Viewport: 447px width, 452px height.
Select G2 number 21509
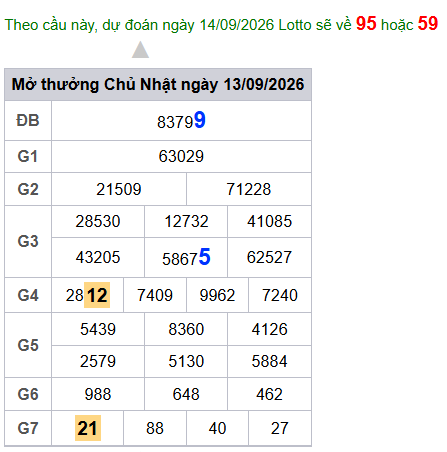tap(119, 189)
